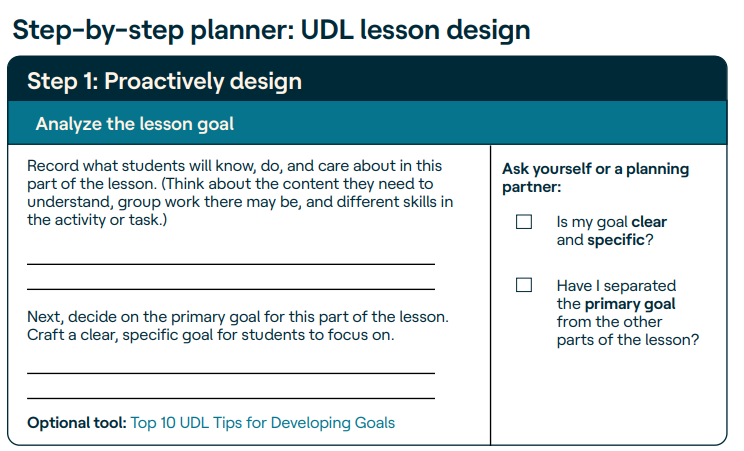Click the 'parts of the lesson?' checklist text

(x=628, y=340)
